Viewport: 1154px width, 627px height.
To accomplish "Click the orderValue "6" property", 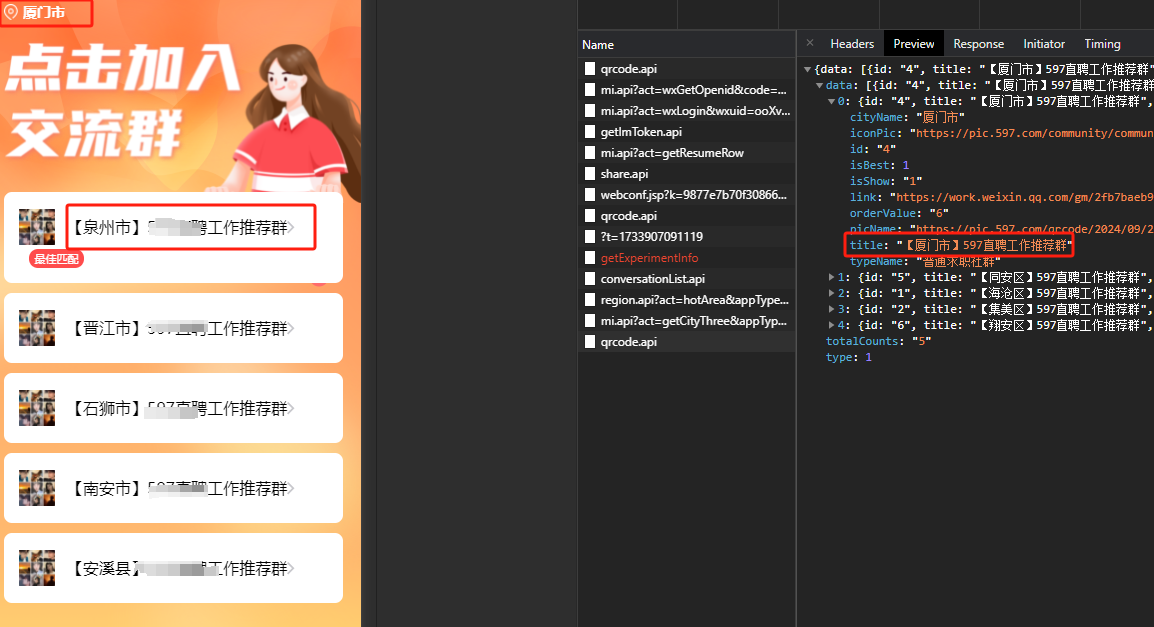I will [x=899, y=213].
